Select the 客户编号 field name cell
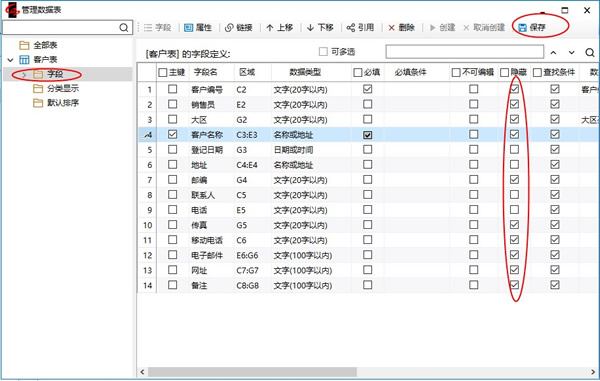 pyautogui.click(x=207, y=90)
